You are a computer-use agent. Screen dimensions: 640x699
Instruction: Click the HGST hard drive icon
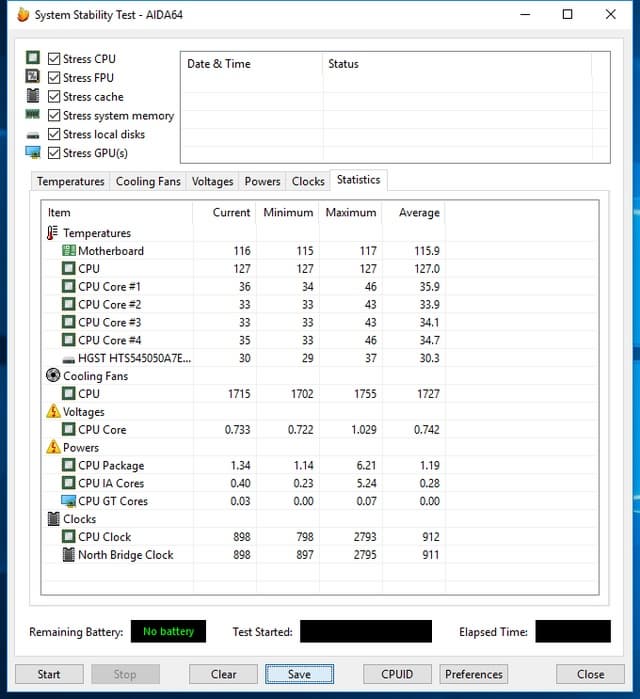(69, 359)
